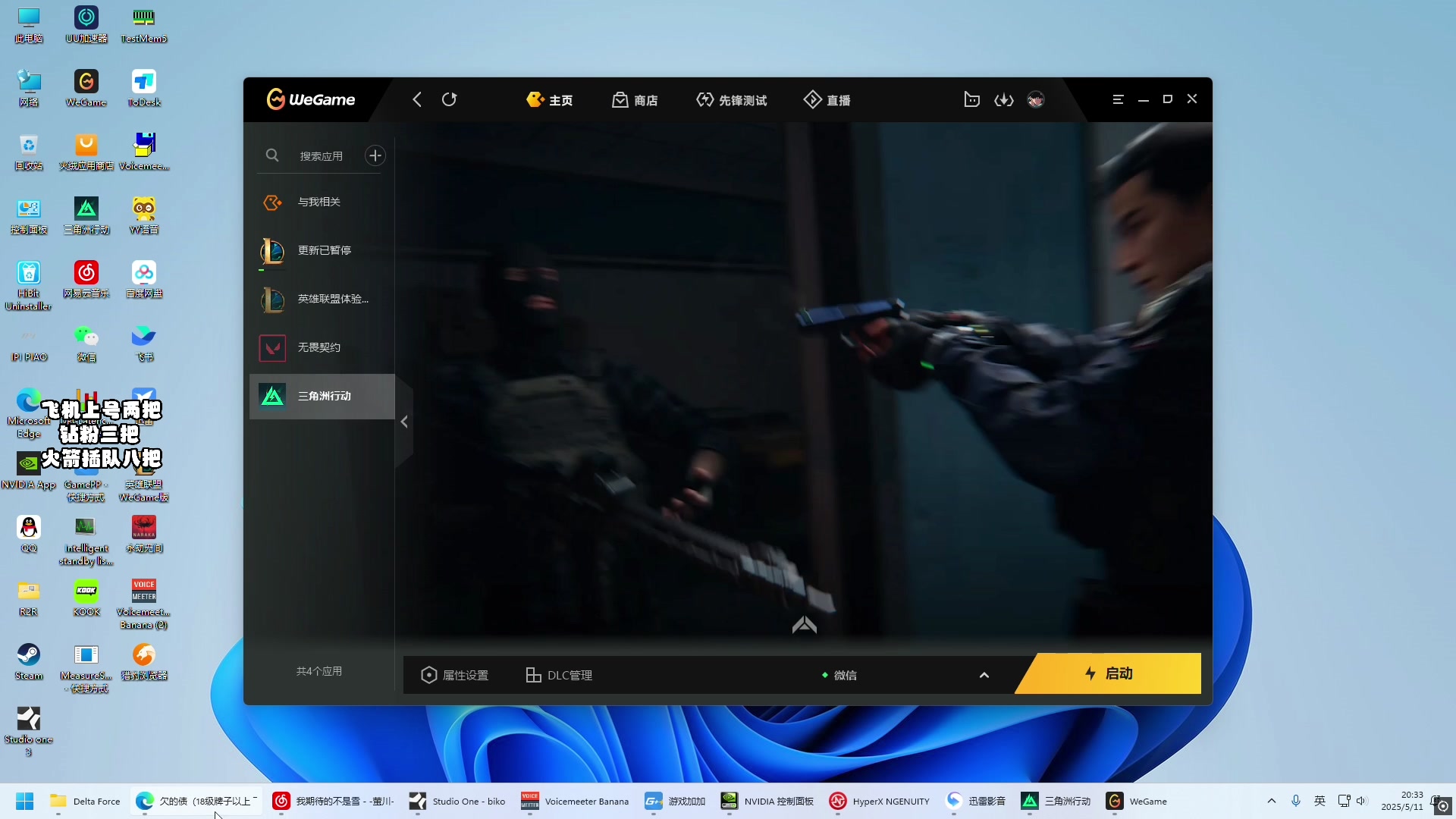Open the 飞书 desktop icon

click(x=144, y=342)
